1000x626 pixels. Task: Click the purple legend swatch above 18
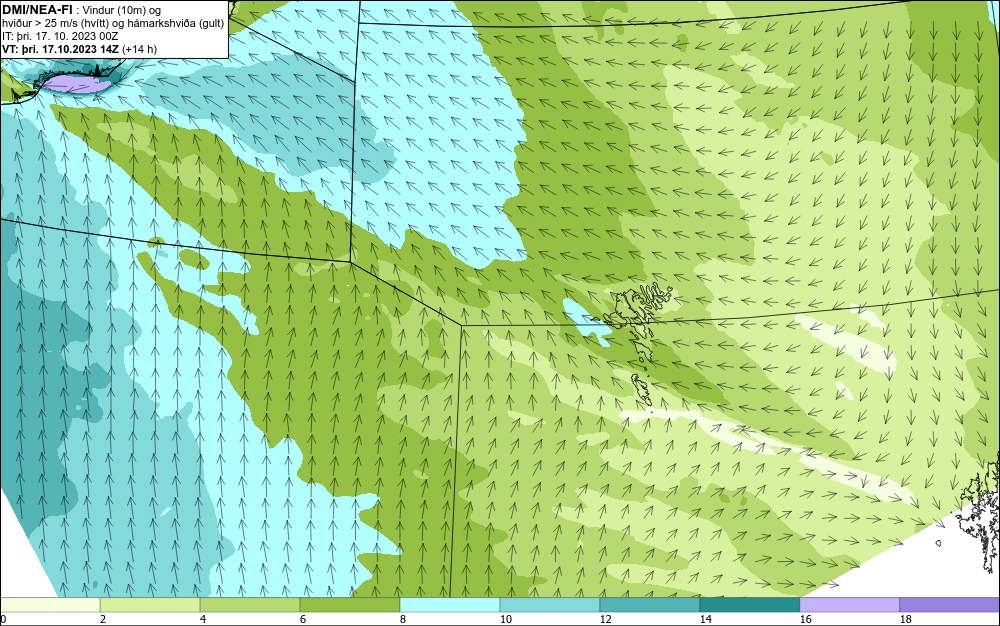950,605
